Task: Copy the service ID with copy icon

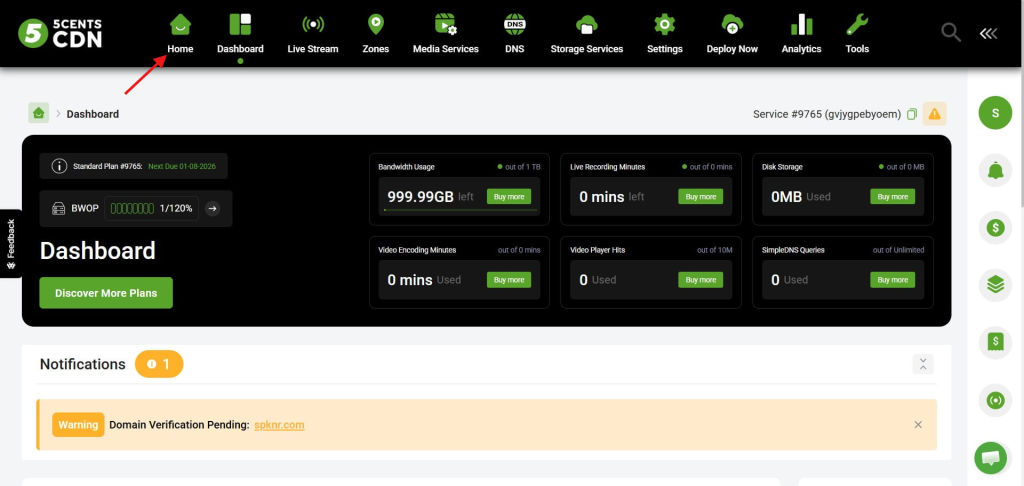Action: (912, 114)
